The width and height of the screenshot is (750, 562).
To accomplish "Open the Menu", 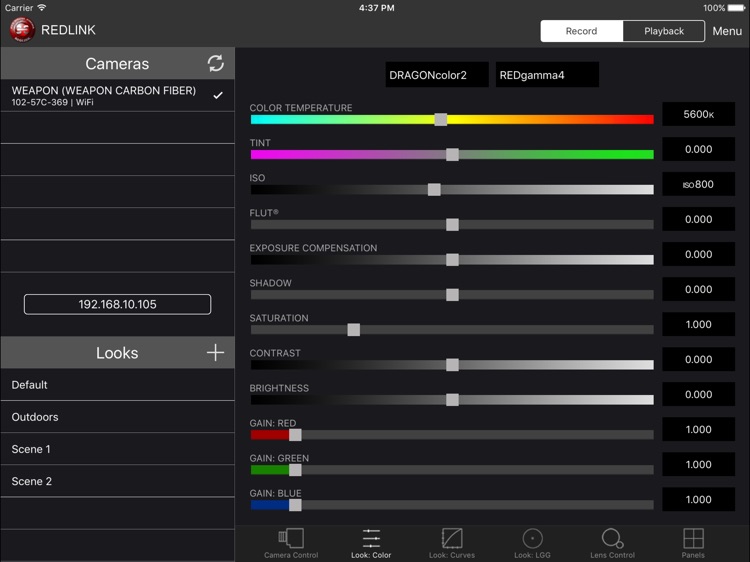I will click(727, 31).
